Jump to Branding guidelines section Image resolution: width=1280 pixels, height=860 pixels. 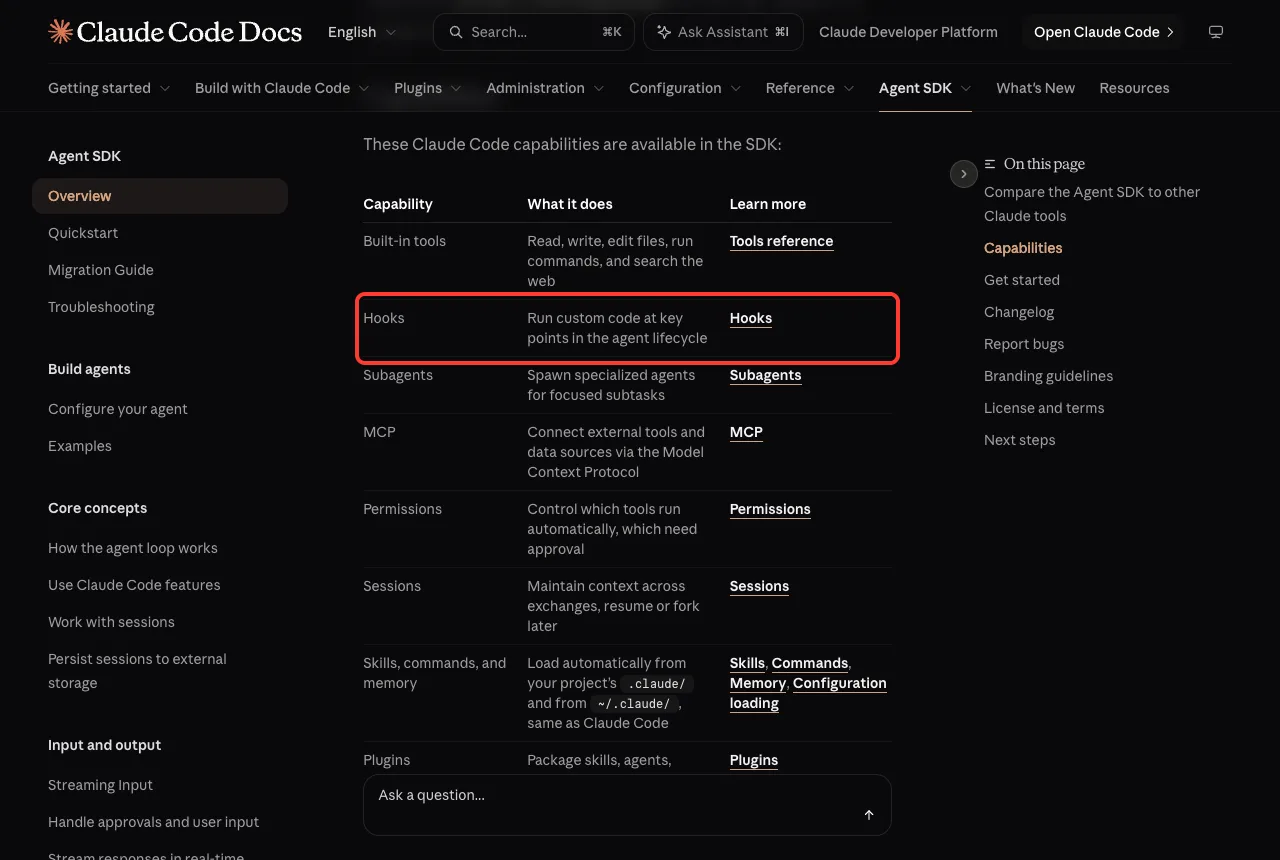1048,376
